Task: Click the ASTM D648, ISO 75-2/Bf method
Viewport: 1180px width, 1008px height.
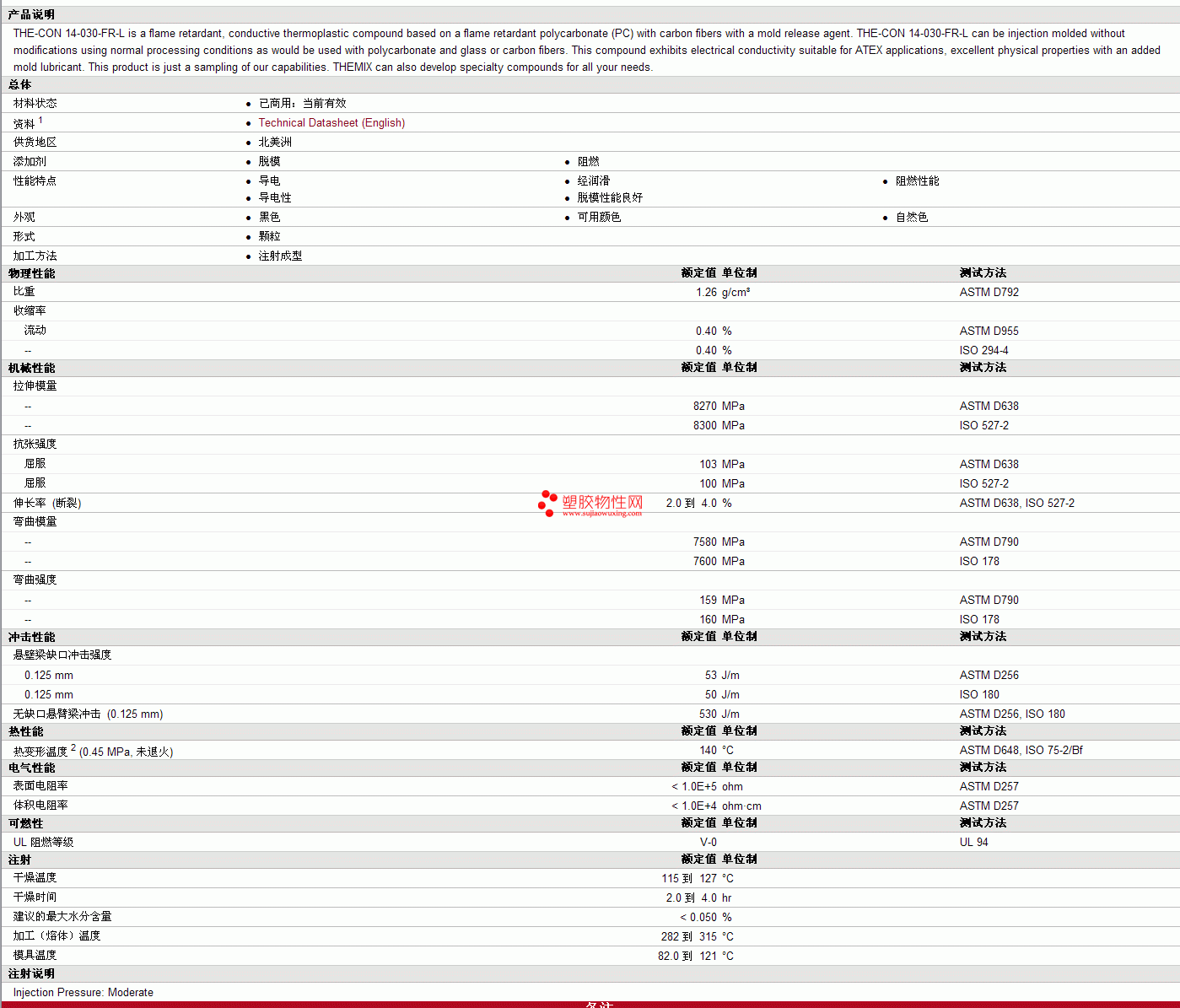Action: pos(1021,751)
